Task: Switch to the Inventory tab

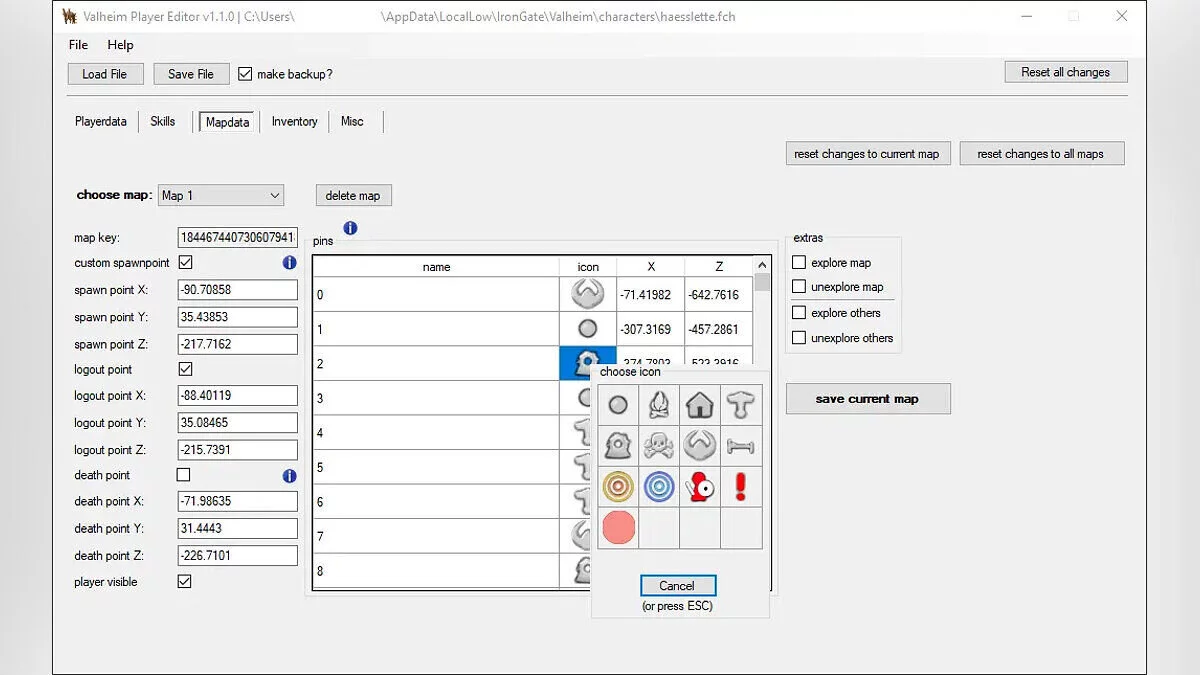Action: [294, 122]
